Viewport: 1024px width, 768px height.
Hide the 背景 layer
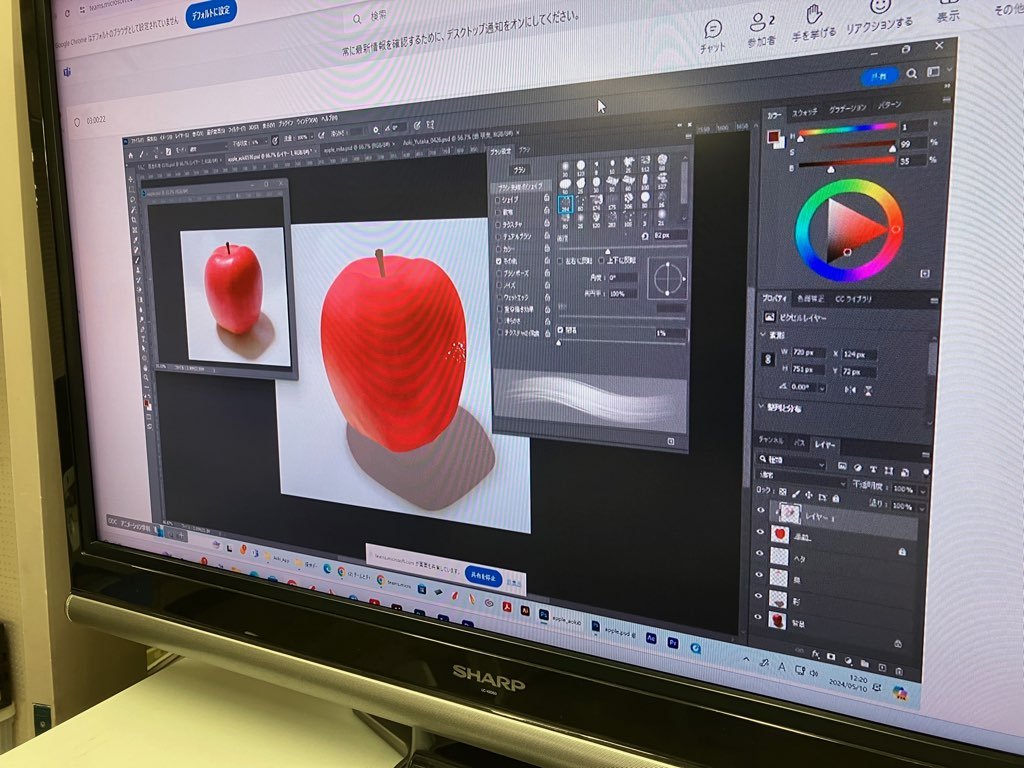click(757, 616)
